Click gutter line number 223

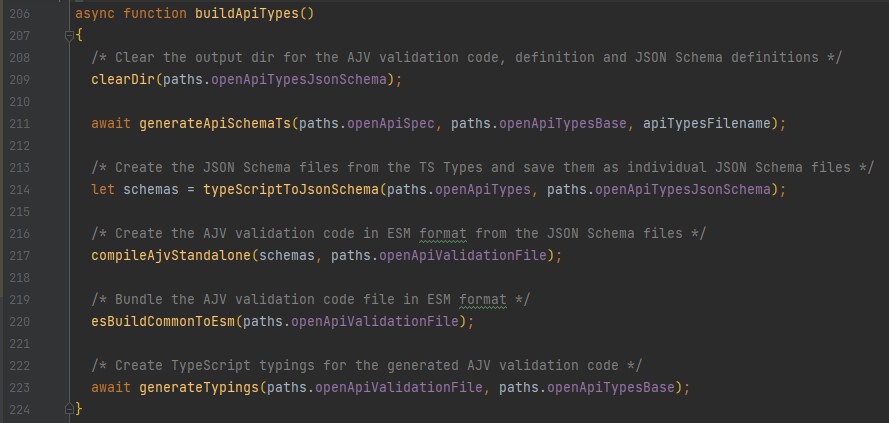pos(20,388)
